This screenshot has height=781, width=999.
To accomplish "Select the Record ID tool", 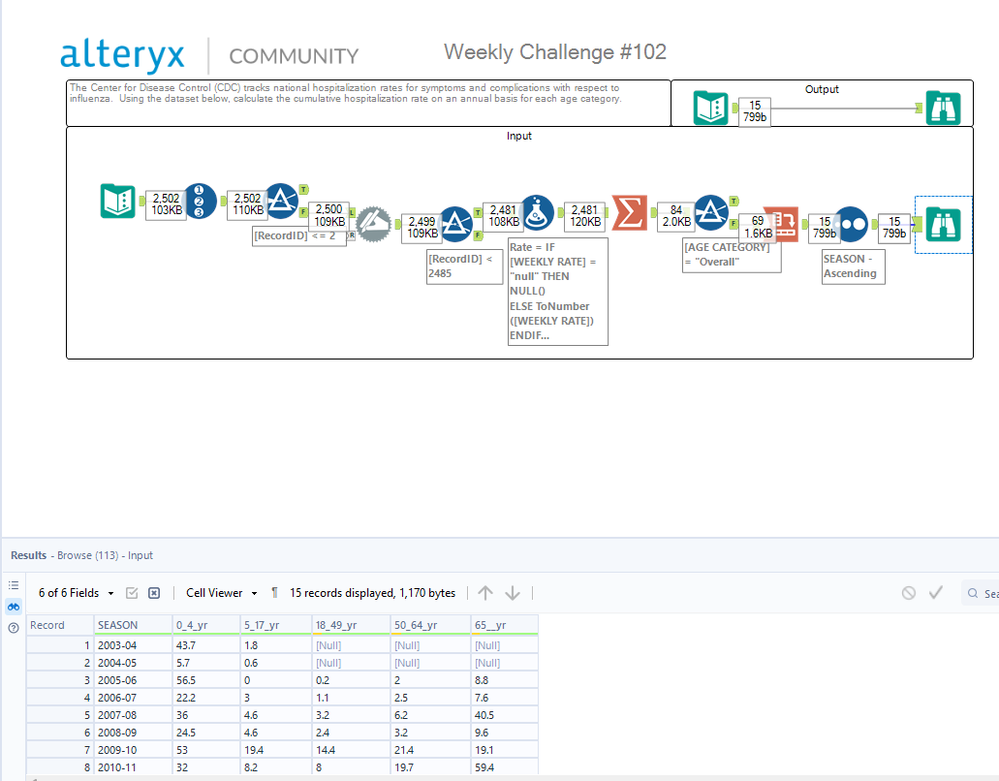I will 200,201.
